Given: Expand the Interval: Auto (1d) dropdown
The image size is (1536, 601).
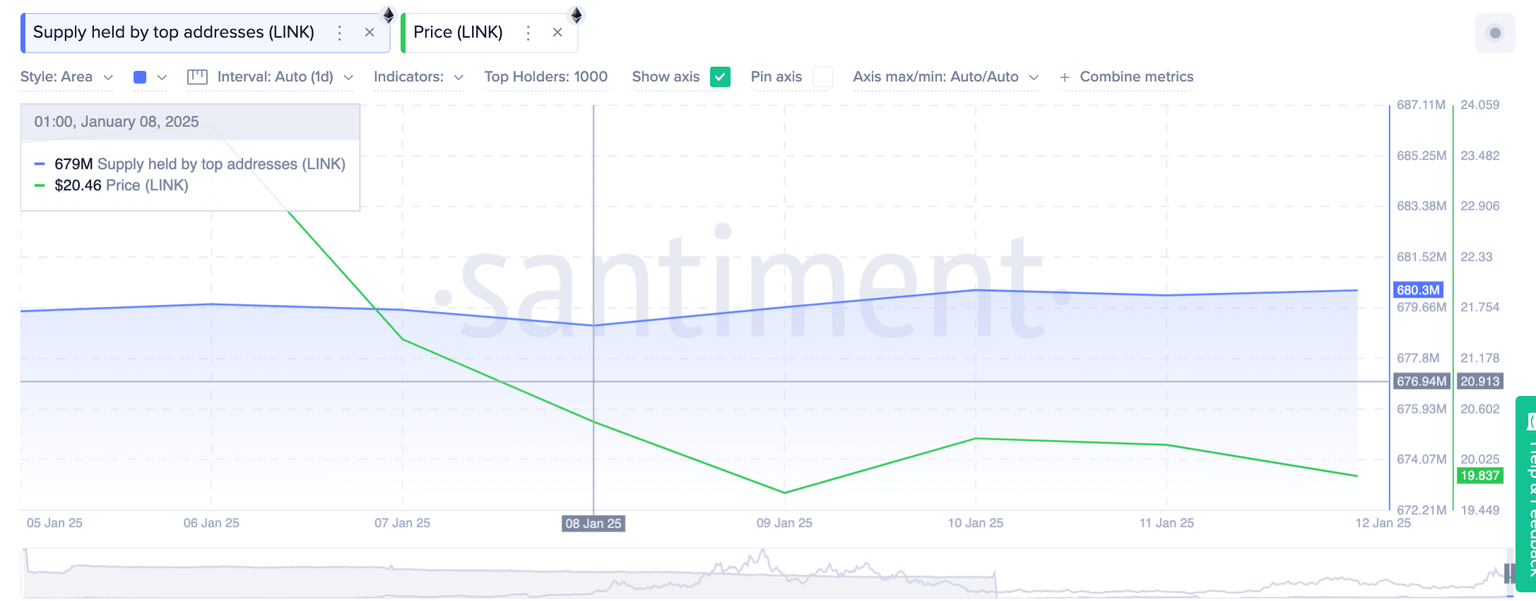Looking at the screenshot, I should (x=285, y=77).
